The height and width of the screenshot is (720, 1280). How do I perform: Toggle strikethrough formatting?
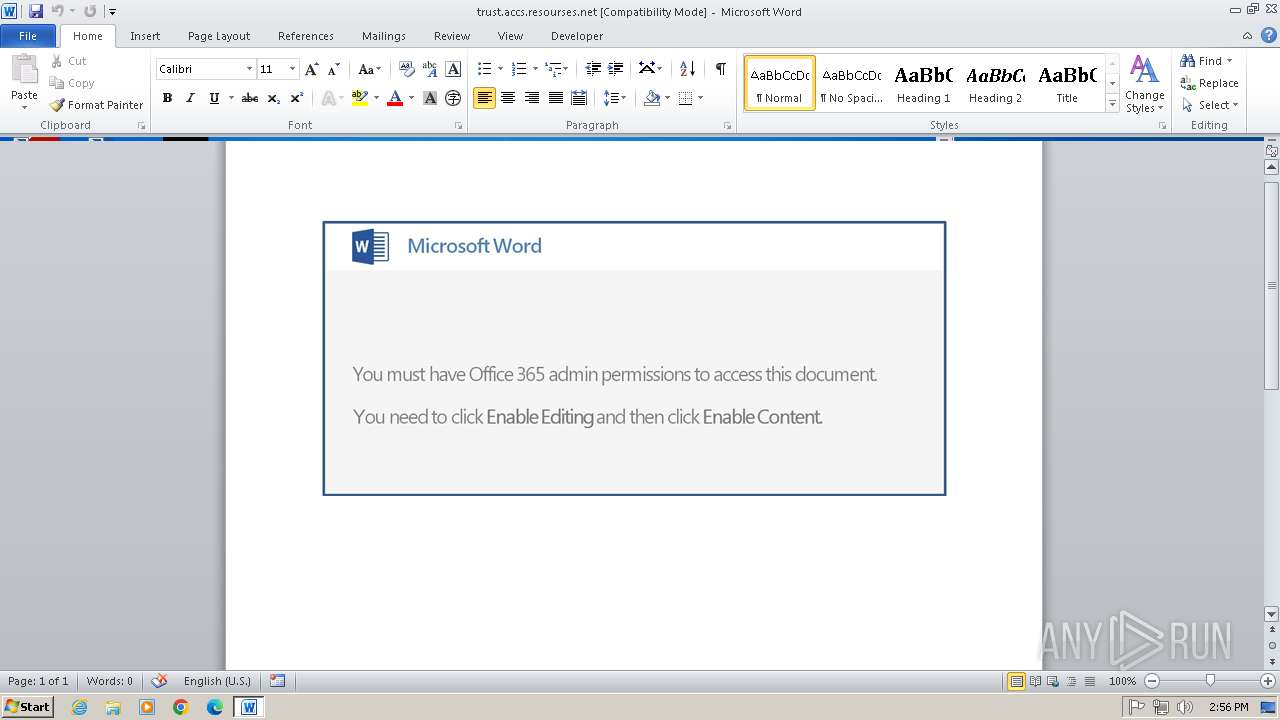point(250,98)
